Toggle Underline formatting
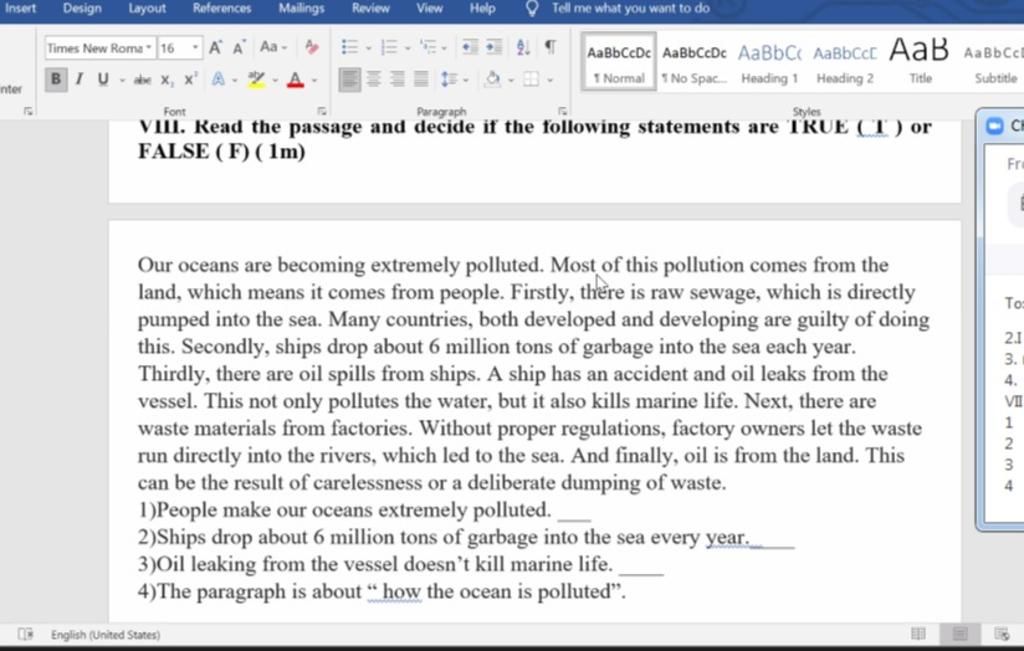1024x651 pixels. pyautogui.click(x=103, y=80)
